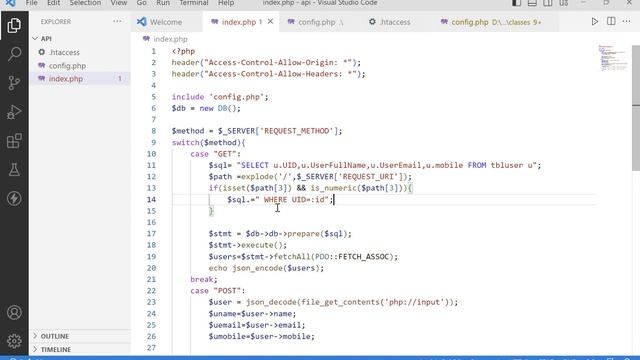This screenshot has width=640, height=360.
Task: Toggle the primary sidebar layout icon
Action: pos(516,3)
